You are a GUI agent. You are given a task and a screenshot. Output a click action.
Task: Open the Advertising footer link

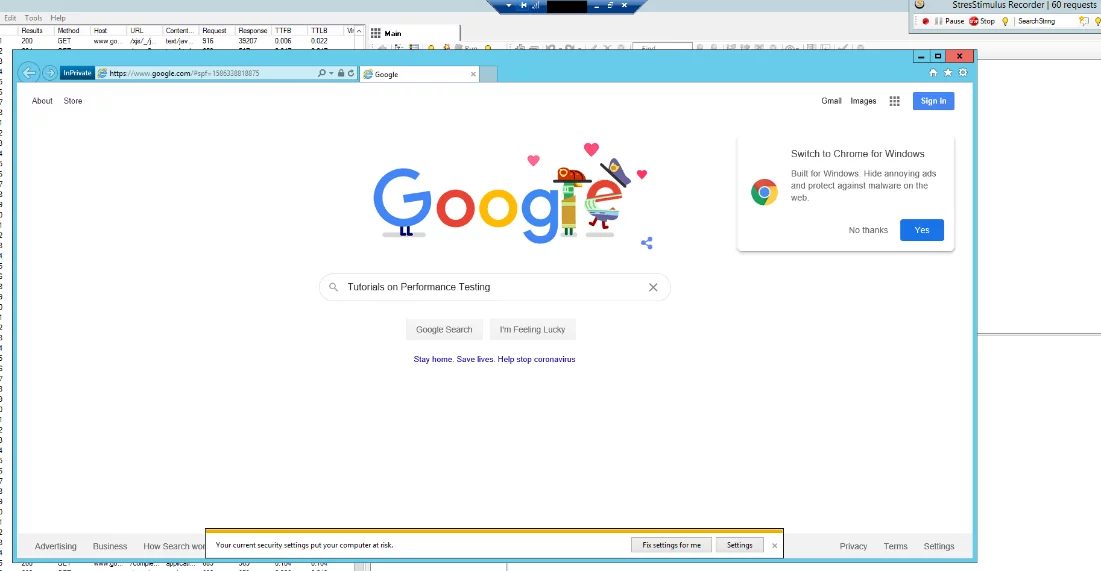[55, 546]
